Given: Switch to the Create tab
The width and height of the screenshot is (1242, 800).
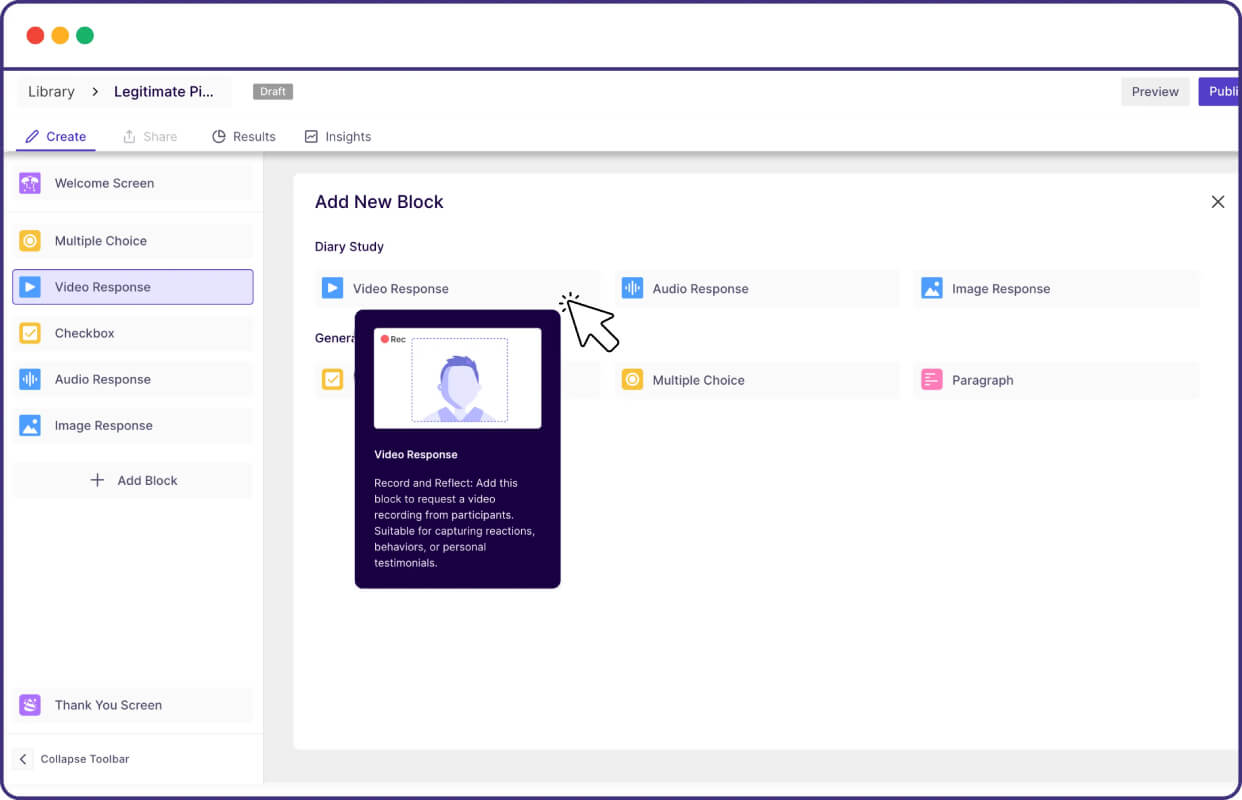Looking at the screenshot, I should pyautogui.click(x=56, y=136).
